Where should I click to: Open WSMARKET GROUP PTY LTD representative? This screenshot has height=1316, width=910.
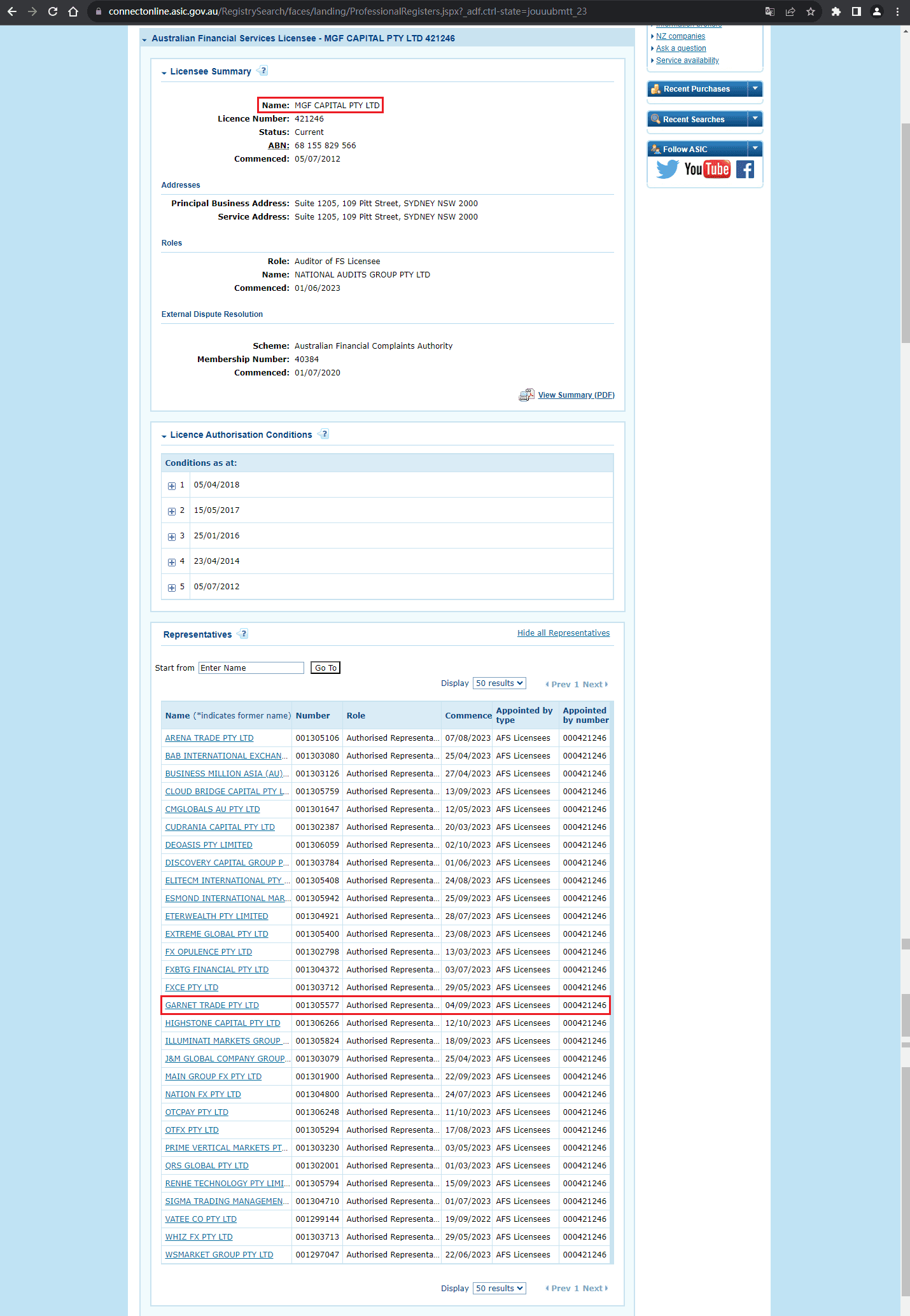(x=220, y=1255)
